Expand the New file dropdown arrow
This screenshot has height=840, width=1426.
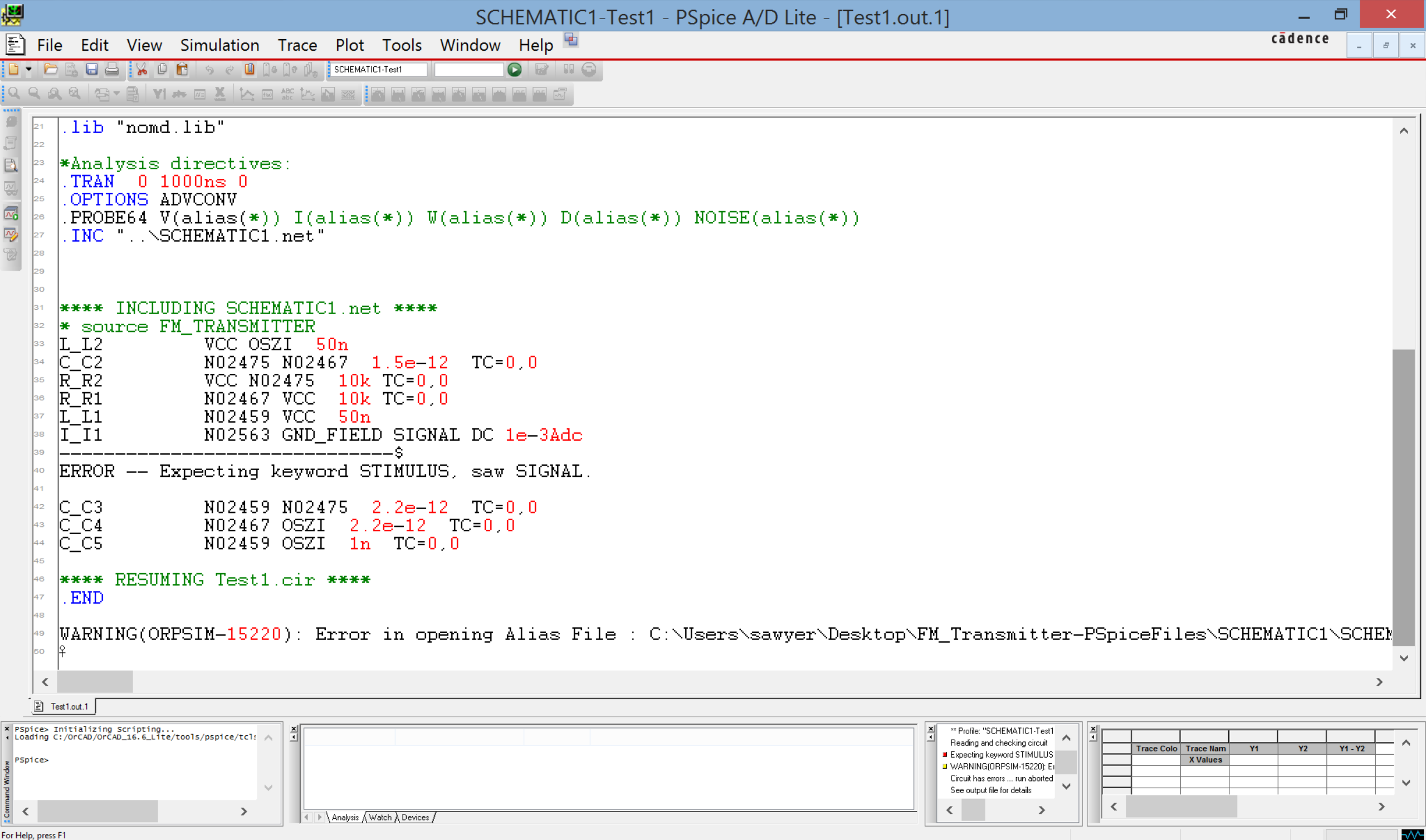coord(28,70)
